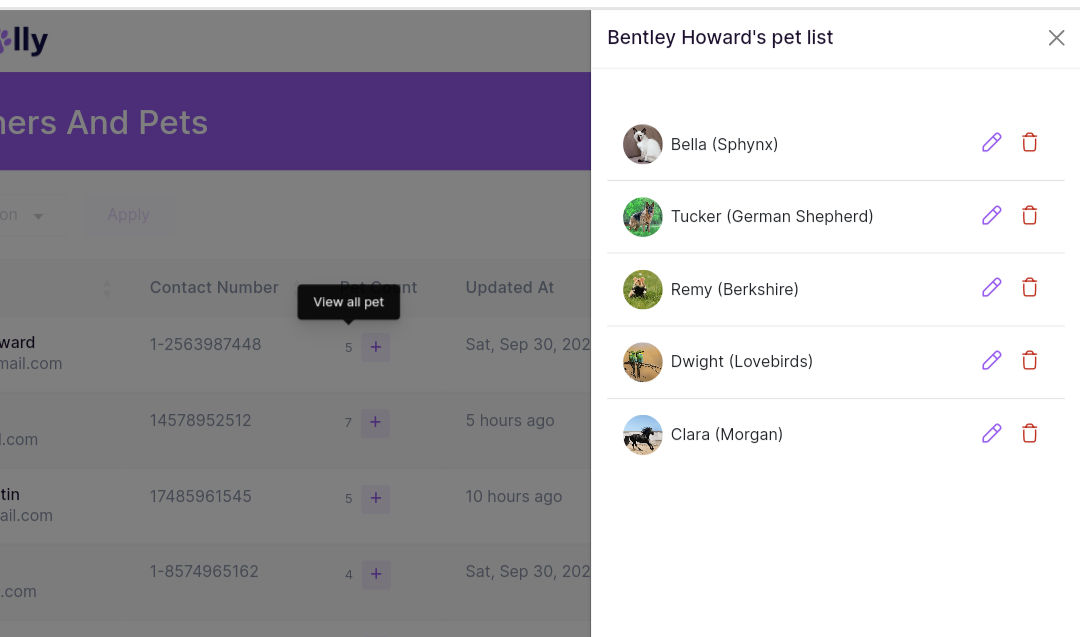1080x637 pixels.
Task: Remove Tucker using the trash icon
Action: [x=1029, y=216]
